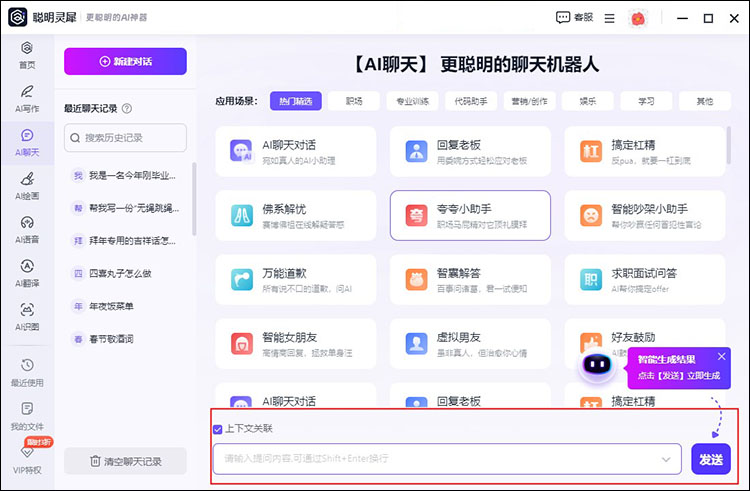
Task: Click the help icon beside 最近聊天记录
Action: click(127, 109)
